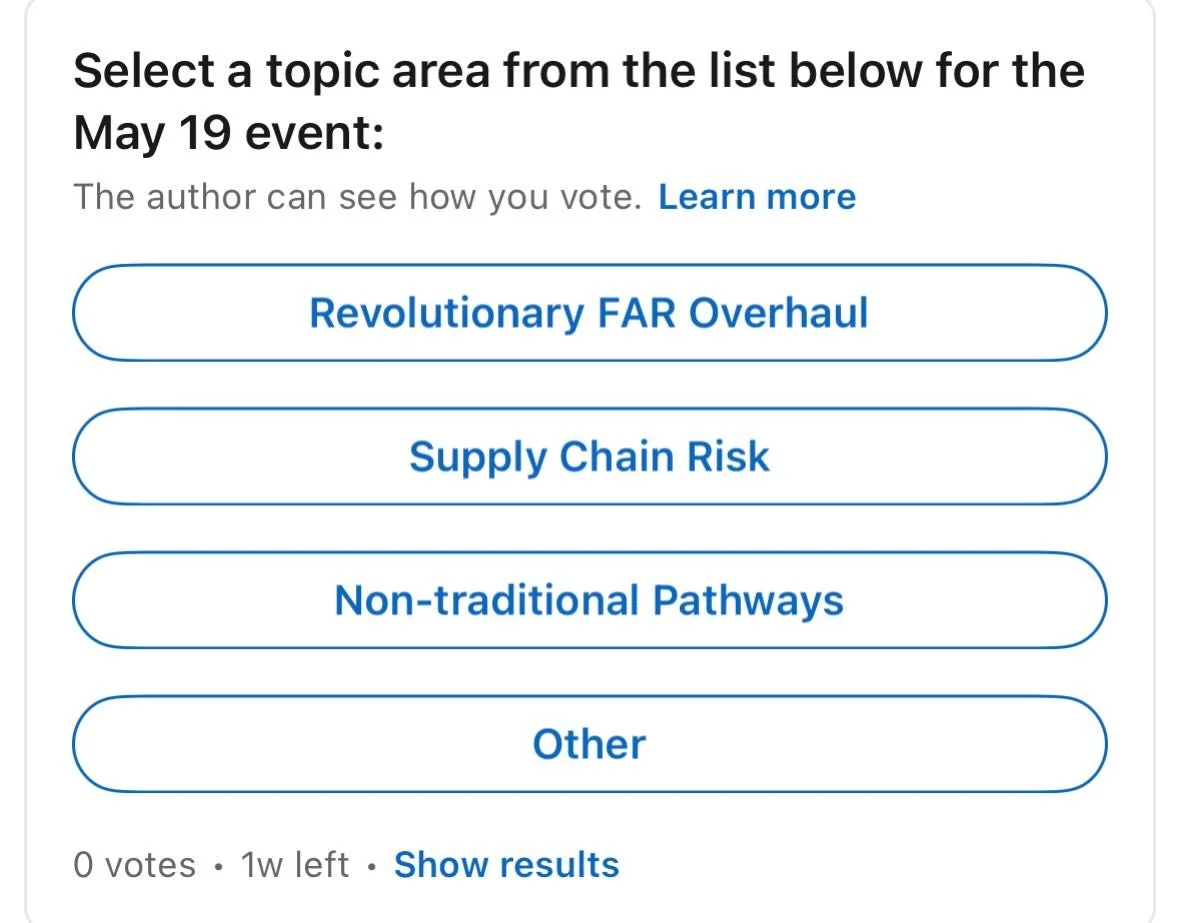Click the 1w left time remaining label

(x=295, y=864)
